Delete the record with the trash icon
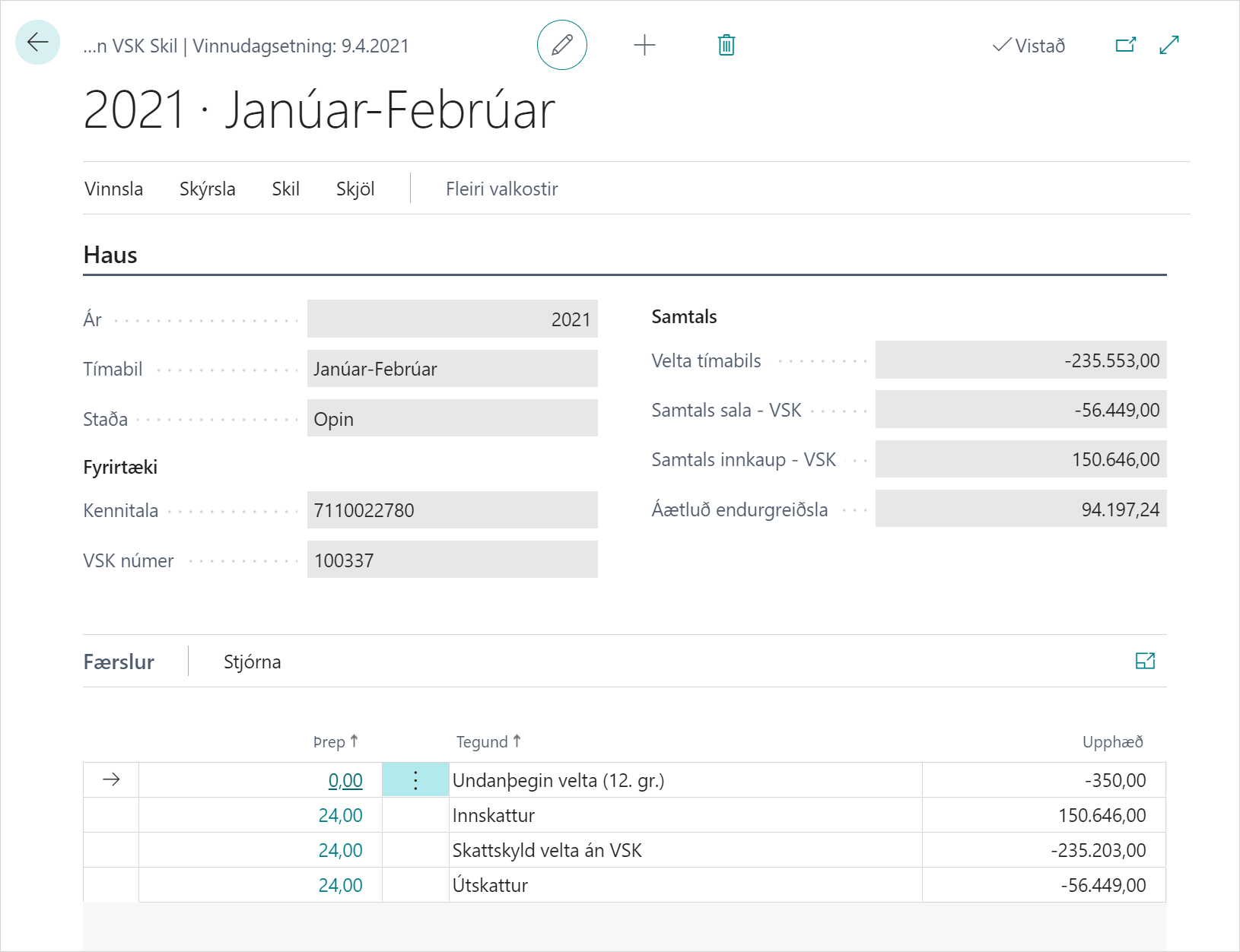Screen dimensions: 1240x952 (726, 45)
